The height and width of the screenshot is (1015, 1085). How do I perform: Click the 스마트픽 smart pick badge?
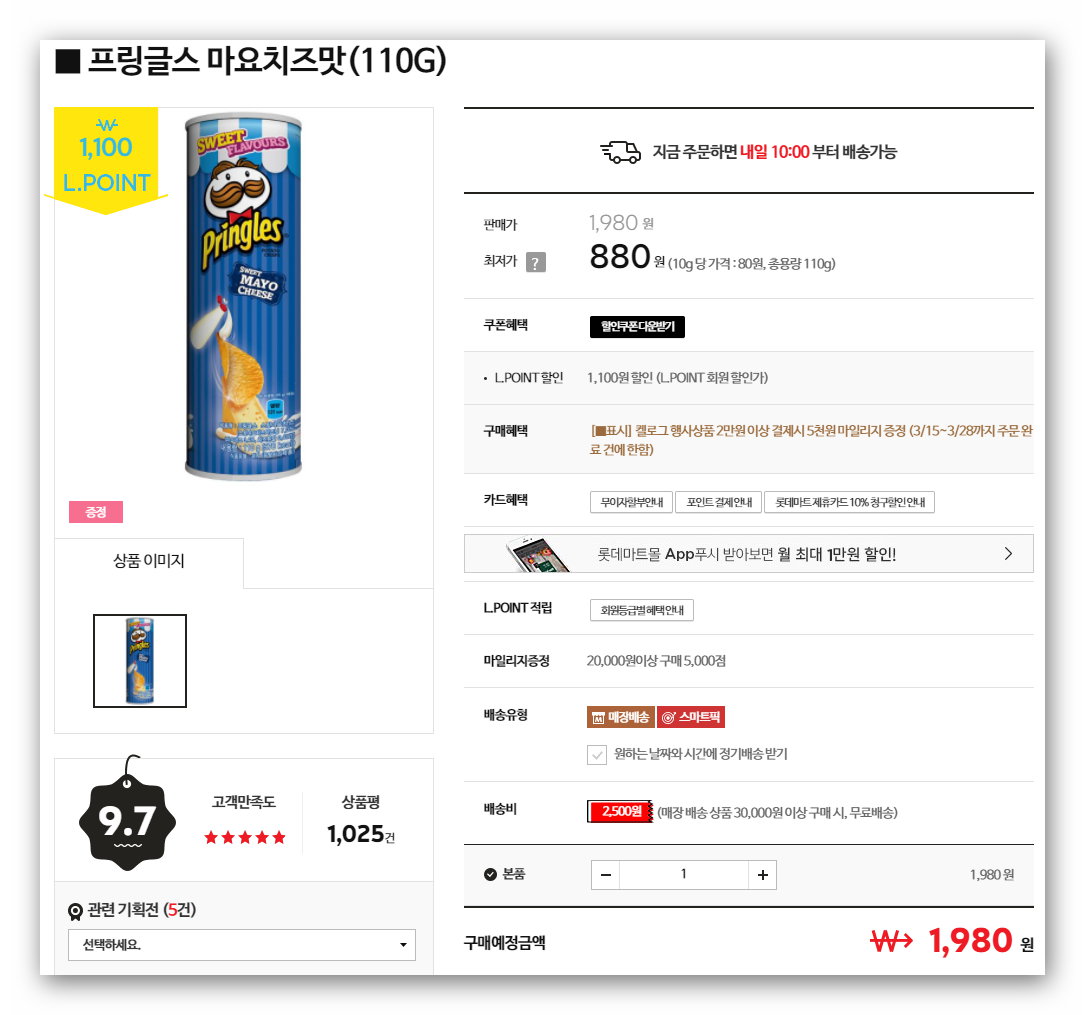(x=691, y=717)
